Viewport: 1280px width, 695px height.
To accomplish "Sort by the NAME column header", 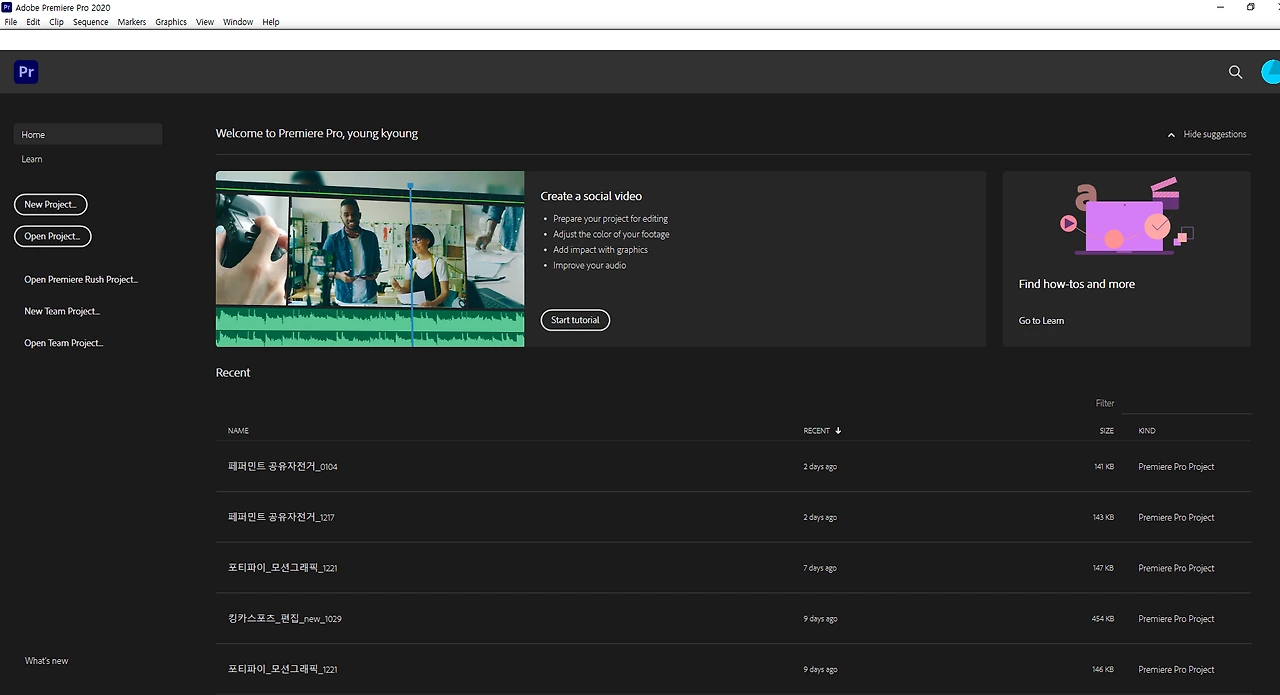I will (x=238, y=431).
